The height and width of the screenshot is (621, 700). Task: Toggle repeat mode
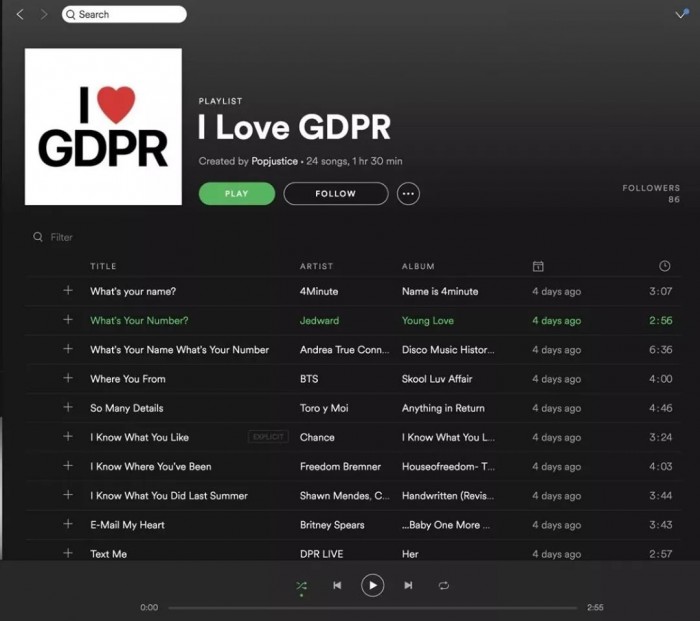[443, 585]
